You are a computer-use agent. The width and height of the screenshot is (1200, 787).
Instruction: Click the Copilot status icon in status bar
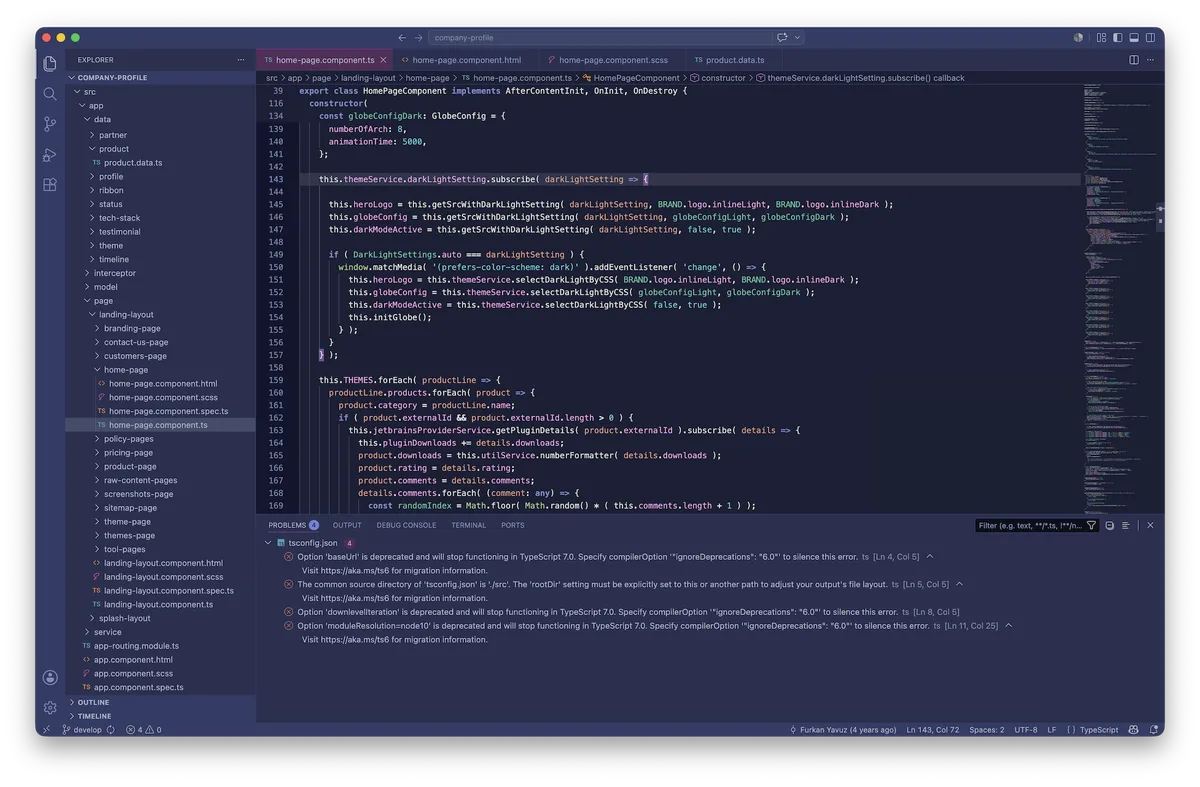point(1134,730)
